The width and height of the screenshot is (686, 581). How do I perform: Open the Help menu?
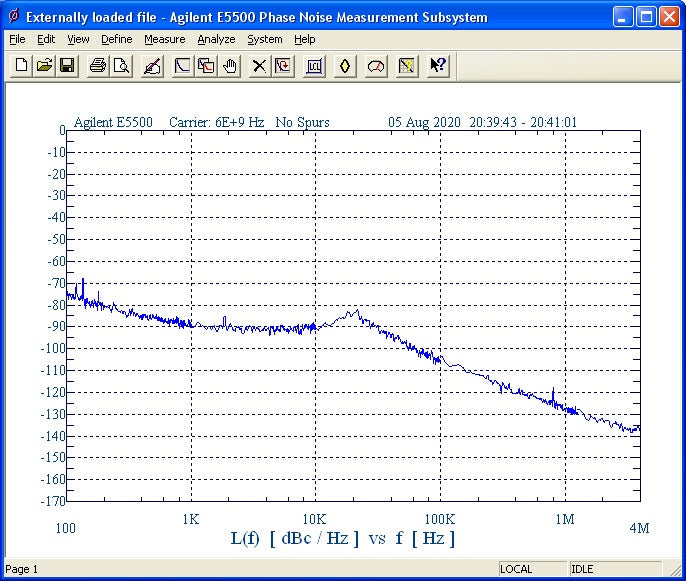tap(305, 39)
